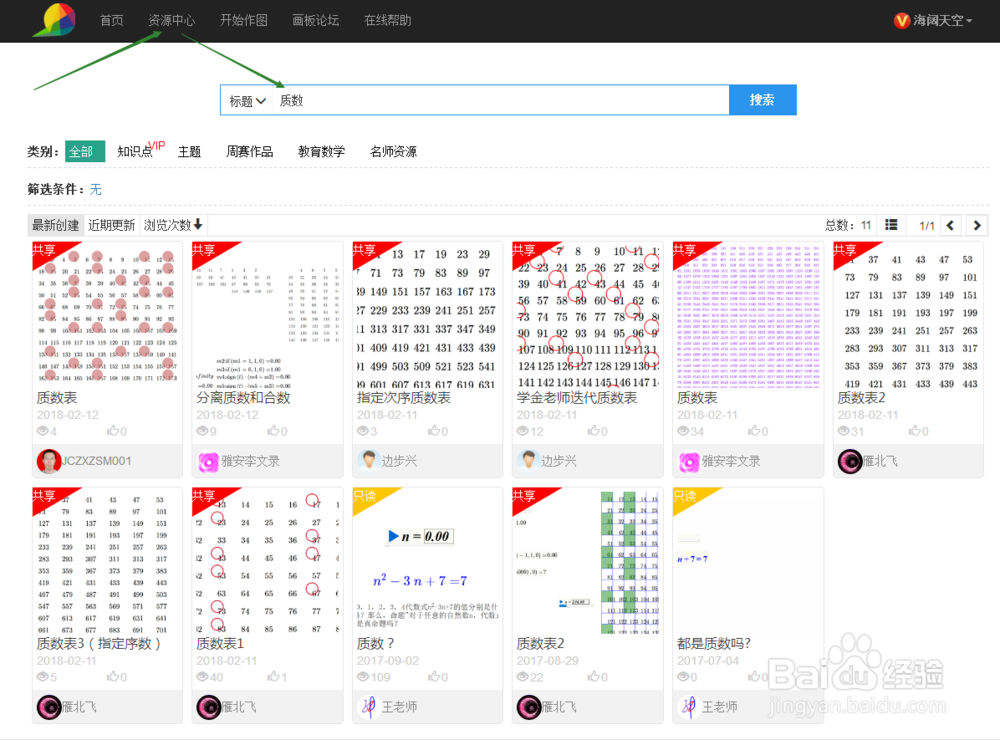Click the previous page arrow
The image size is (1000, 740).
coord(950,225)
